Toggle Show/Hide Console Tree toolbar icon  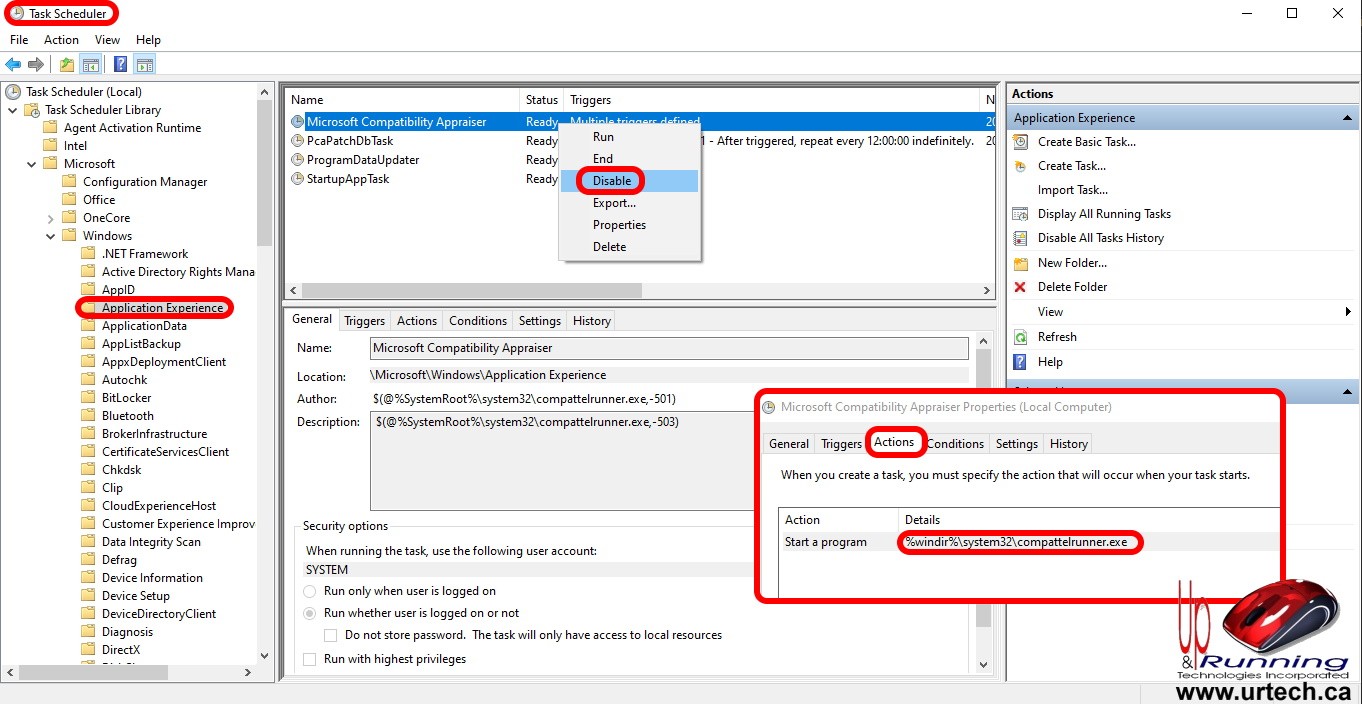click(x=91, y=65)
